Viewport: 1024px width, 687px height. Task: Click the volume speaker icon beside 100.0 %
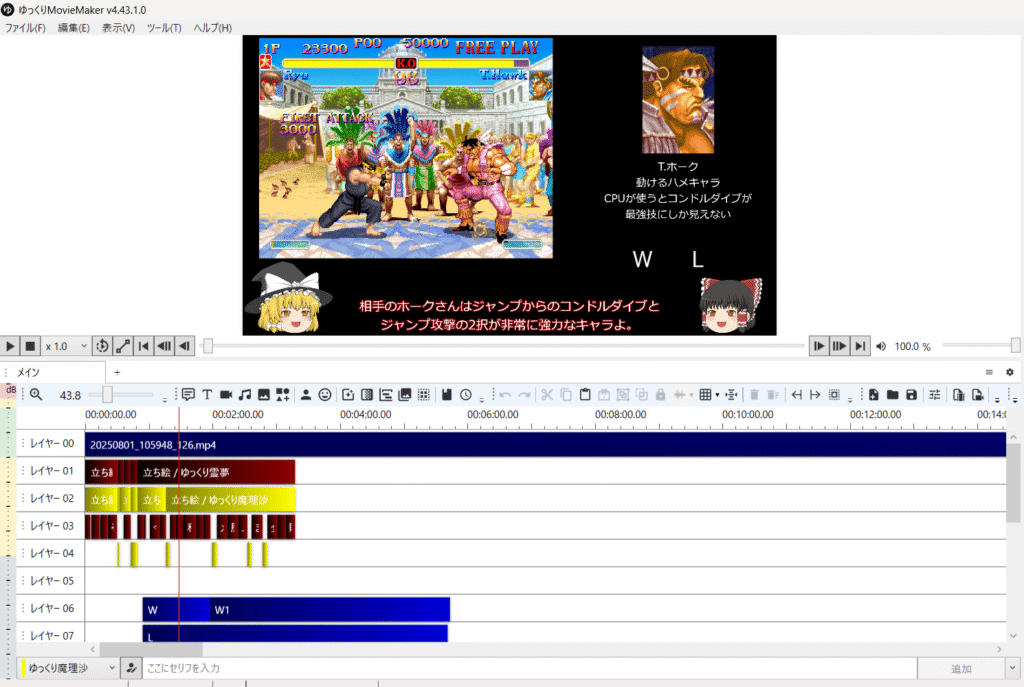(x=881, y=346)
